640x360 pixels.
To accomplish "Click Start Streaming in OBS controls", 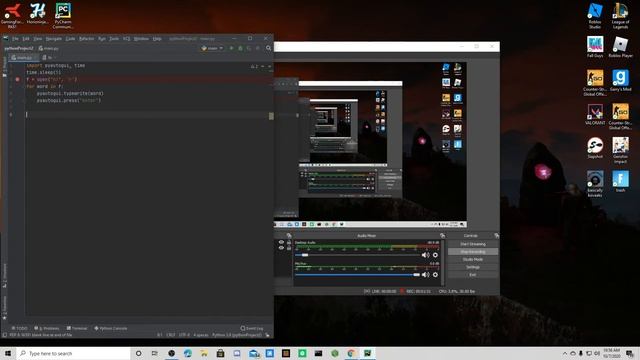I will [x=473, y=244].
